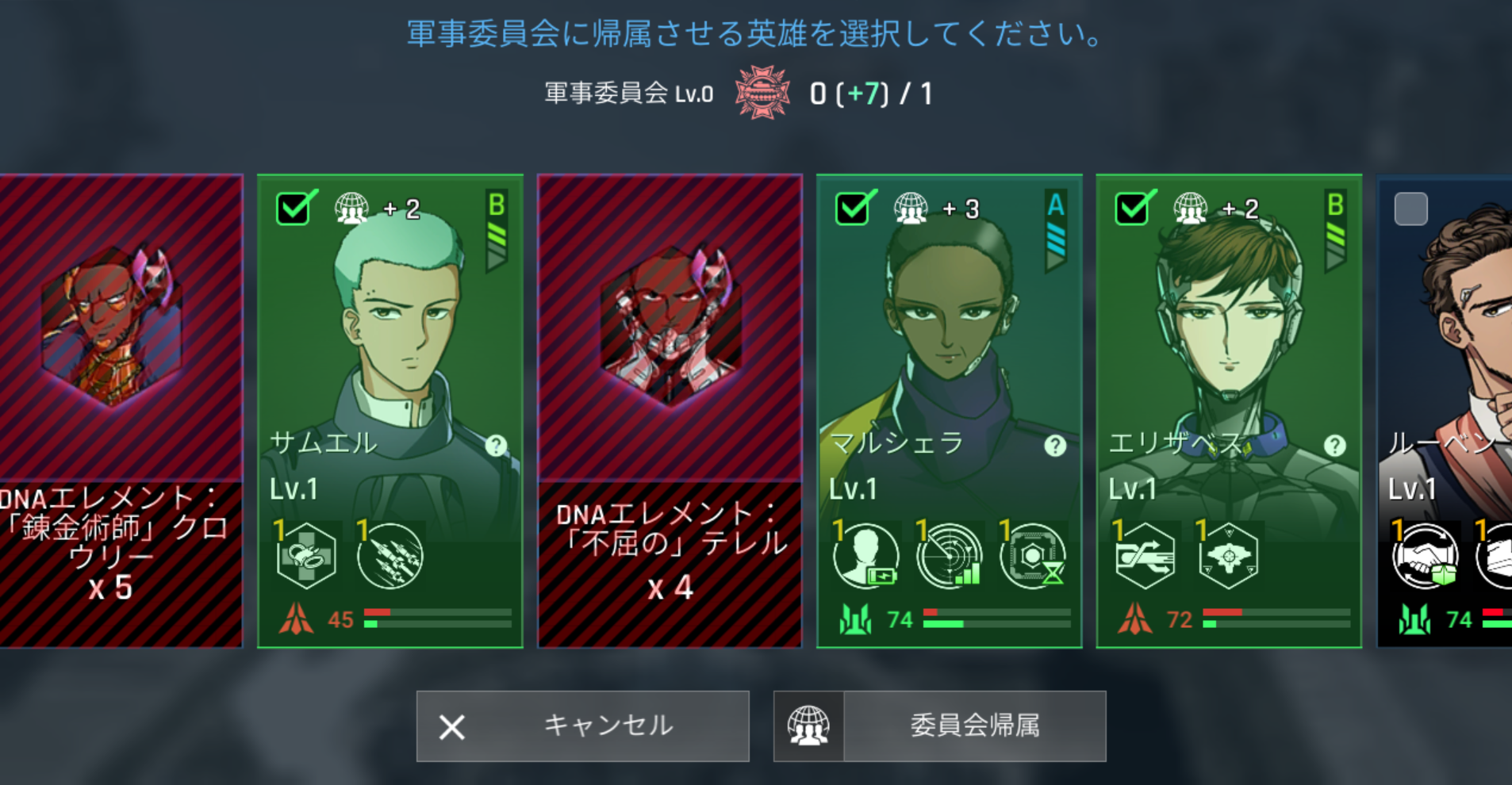Click the 委員会帰属 button

point(940,726)
